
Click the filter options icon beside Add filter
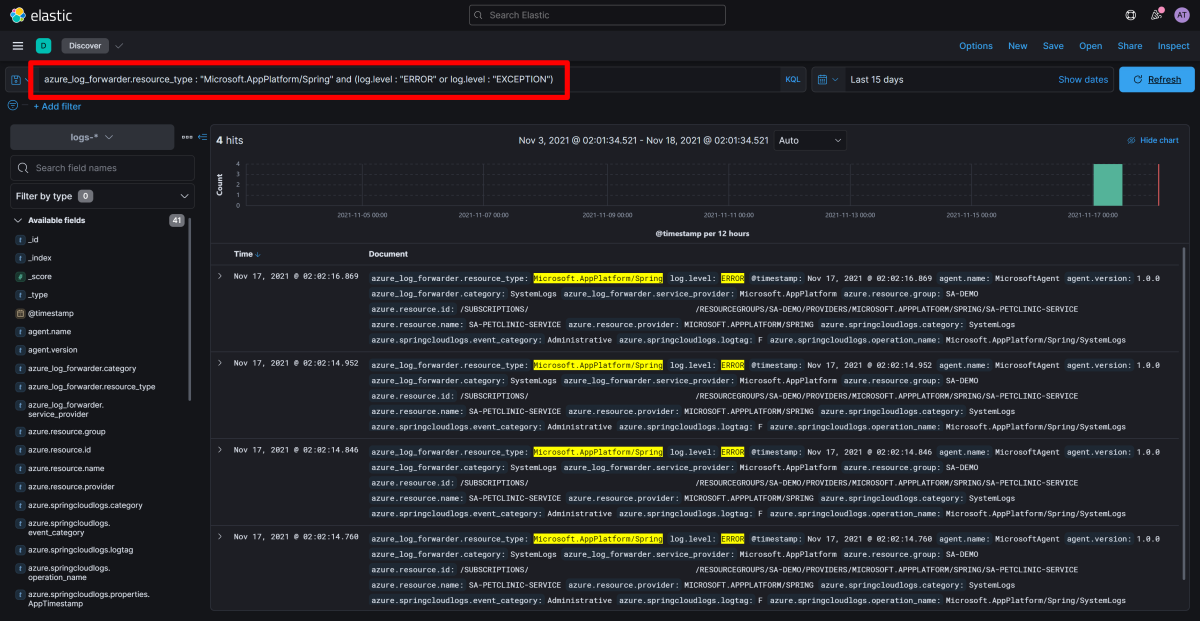tap(13, 105)
